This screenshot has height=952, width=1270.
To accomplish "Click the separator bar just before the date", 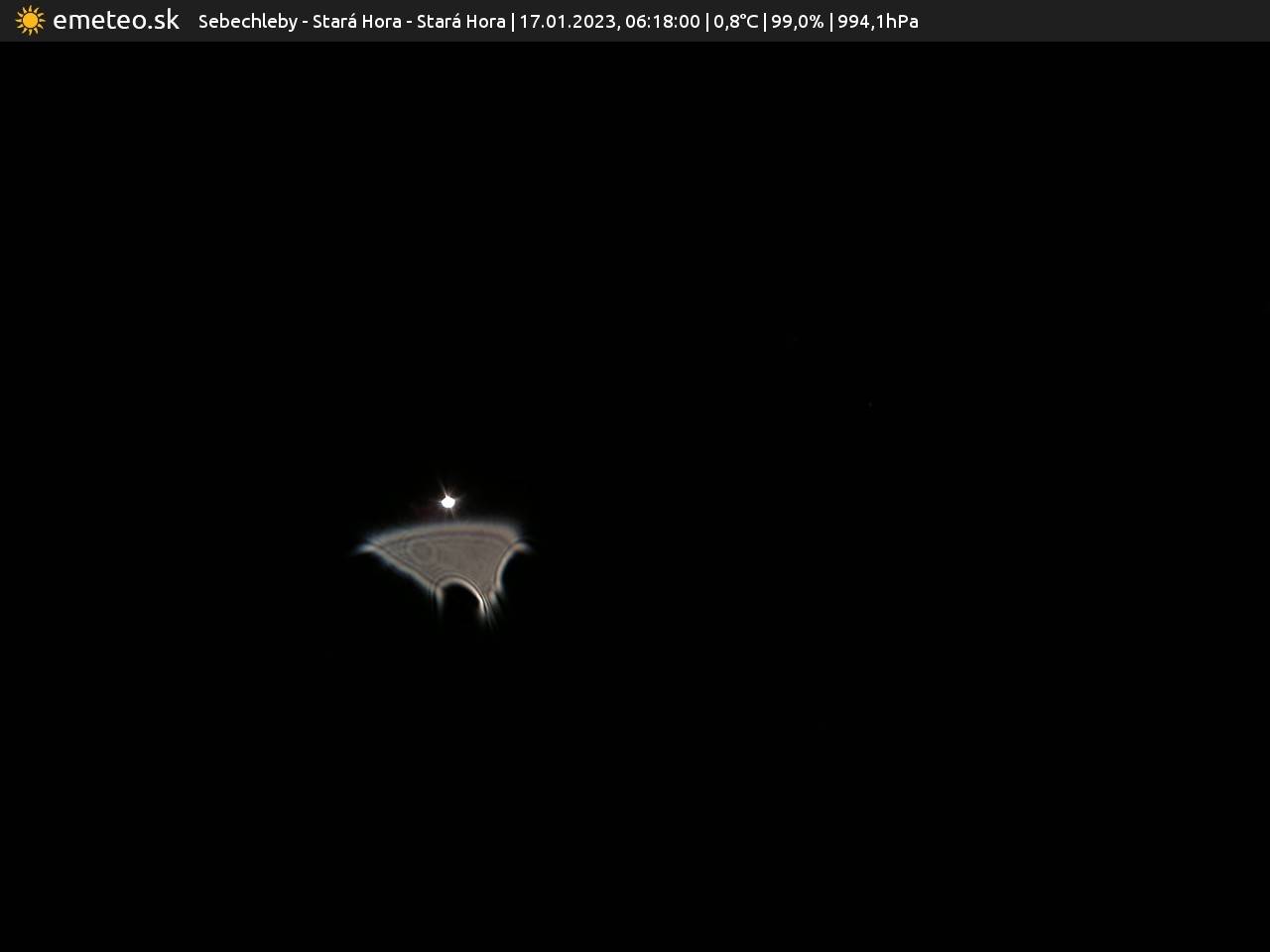I will (x=512, y=22).
